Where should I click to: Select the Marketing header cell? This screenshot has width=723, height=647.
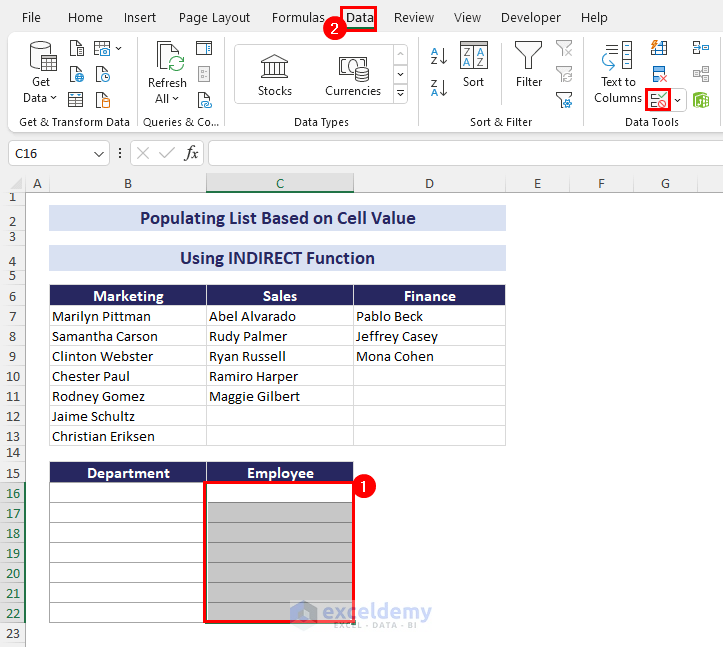tap(128, 296)
